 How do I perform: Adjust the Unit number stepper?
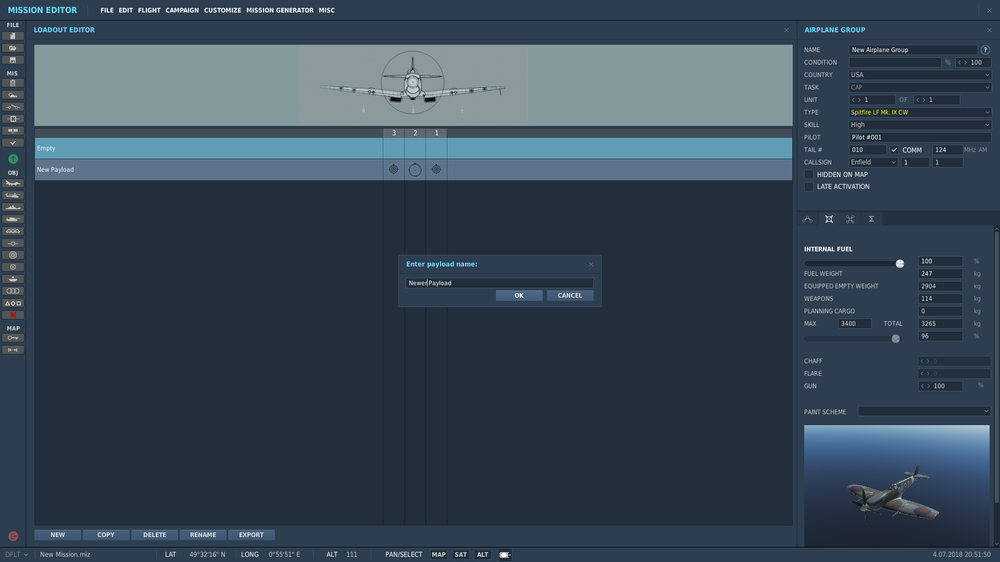click(872, 100)
